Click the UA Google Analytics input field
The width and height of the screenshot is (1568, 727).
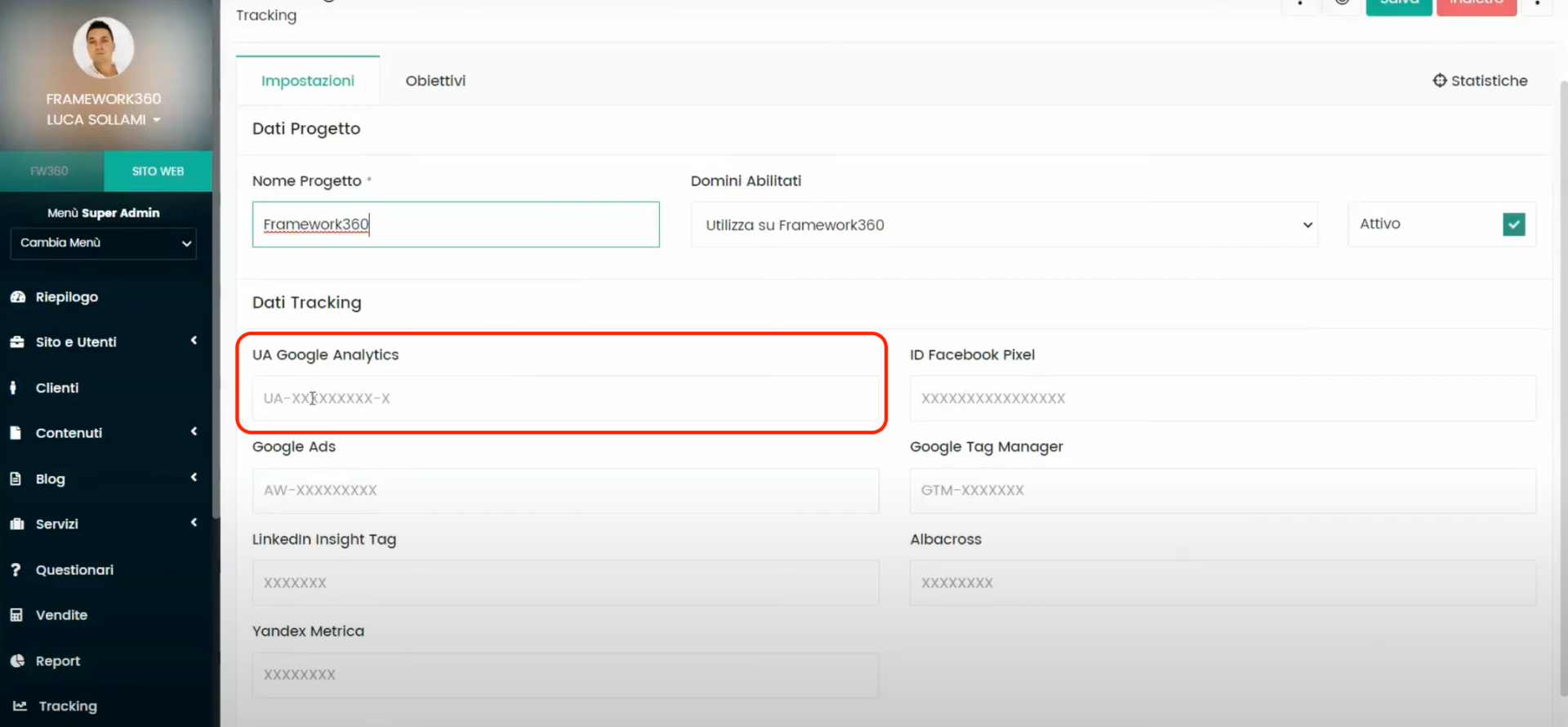(x=565, y=399)
